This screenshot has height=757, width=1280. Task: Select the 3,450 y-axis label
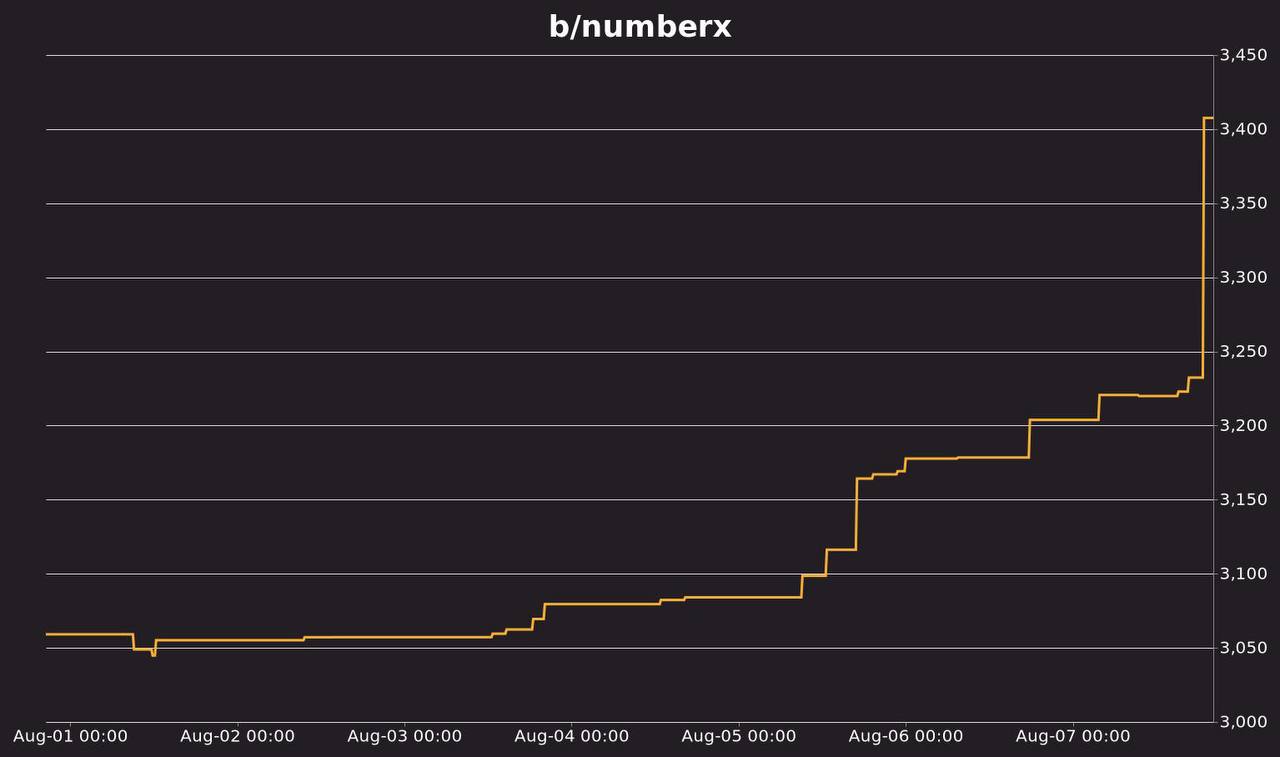tap(1244, 56)
